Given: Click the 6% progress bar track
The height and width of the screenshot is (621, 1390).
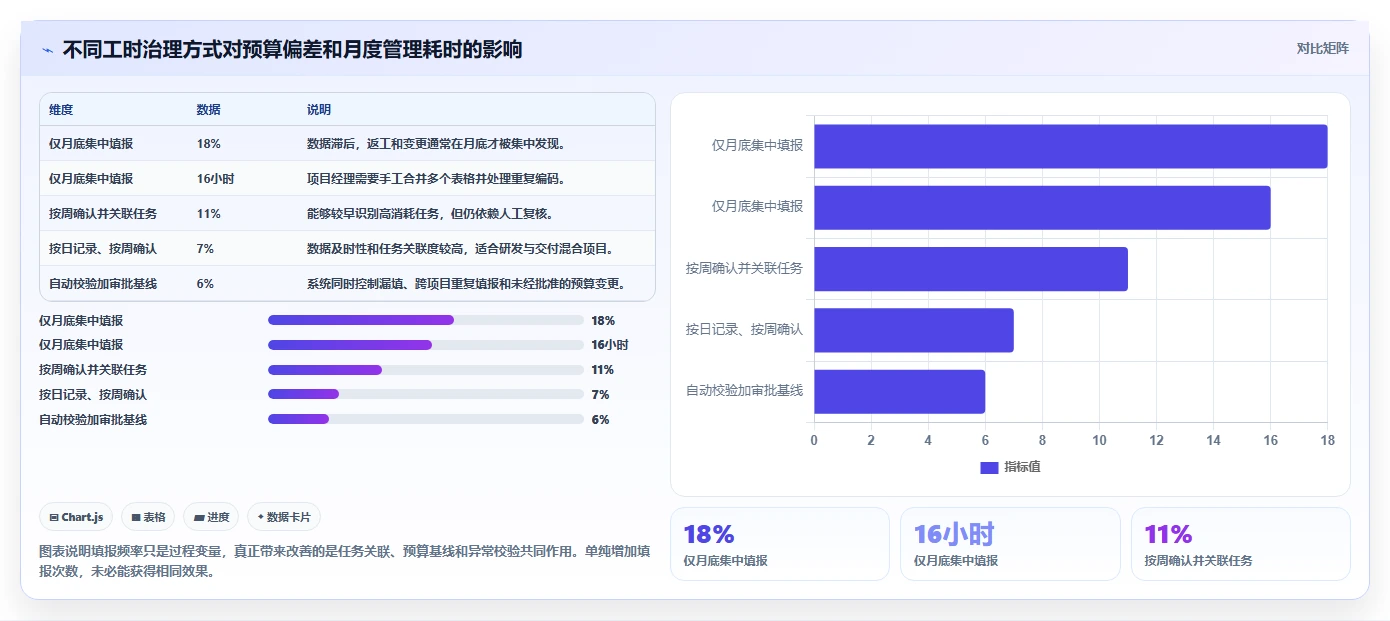Looking at the screenshot, I should [x=425, y=419].
